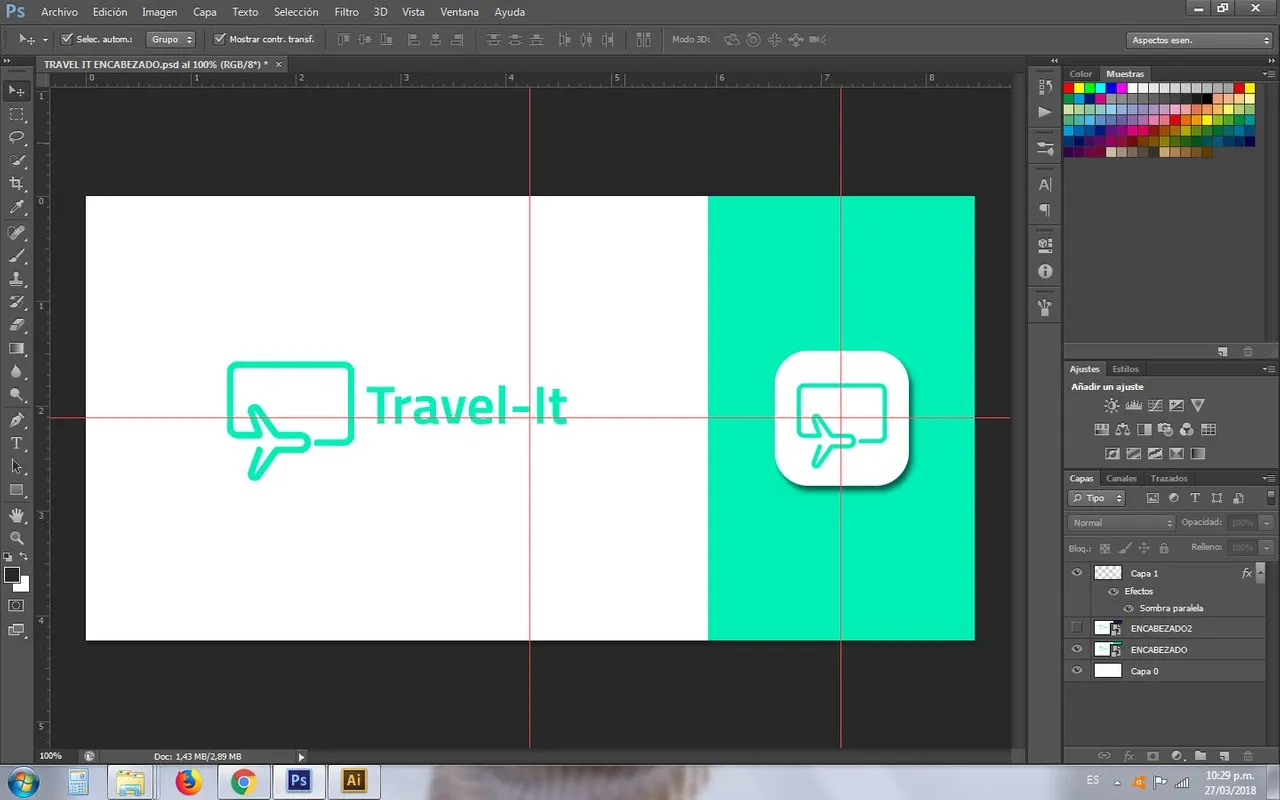Screen dimensions: 1280x800
Task: Select the Capa 1 layer thumbnail
Action: [x=1108, y=573]
